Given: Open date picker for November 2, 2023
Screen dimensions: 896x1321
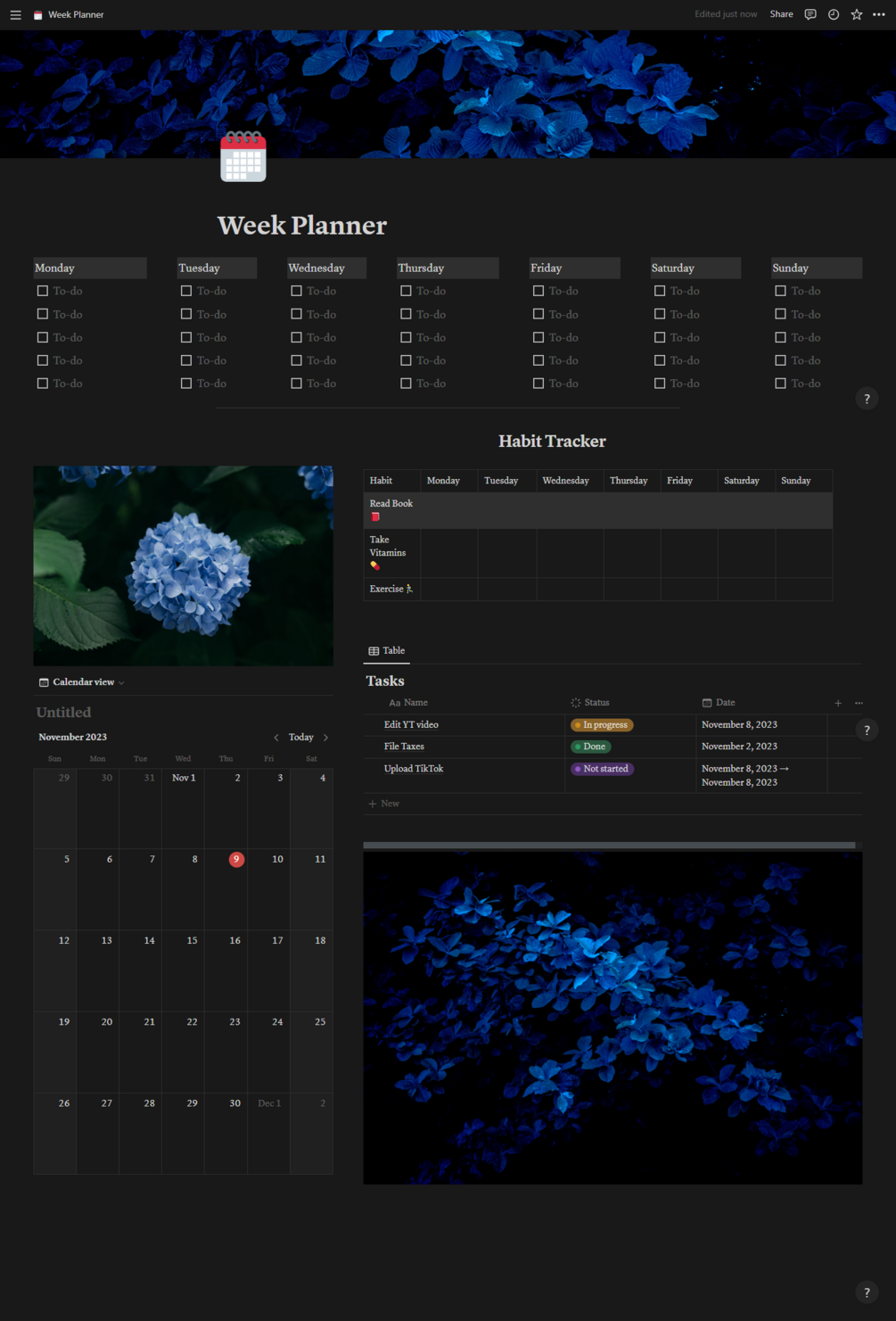Looking at the screenshot, I should tap(739, 747).
